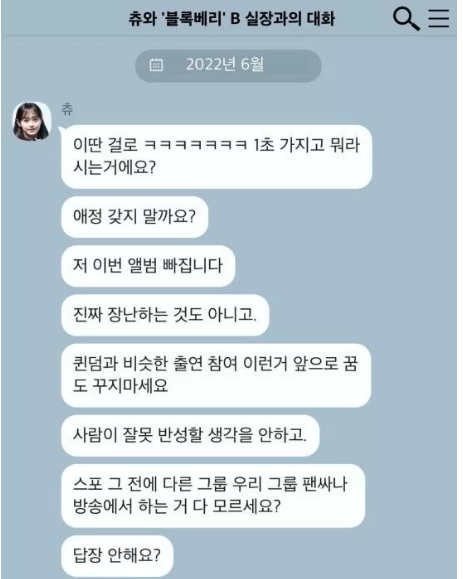Tap the 2022년 6월 date label

225,65
